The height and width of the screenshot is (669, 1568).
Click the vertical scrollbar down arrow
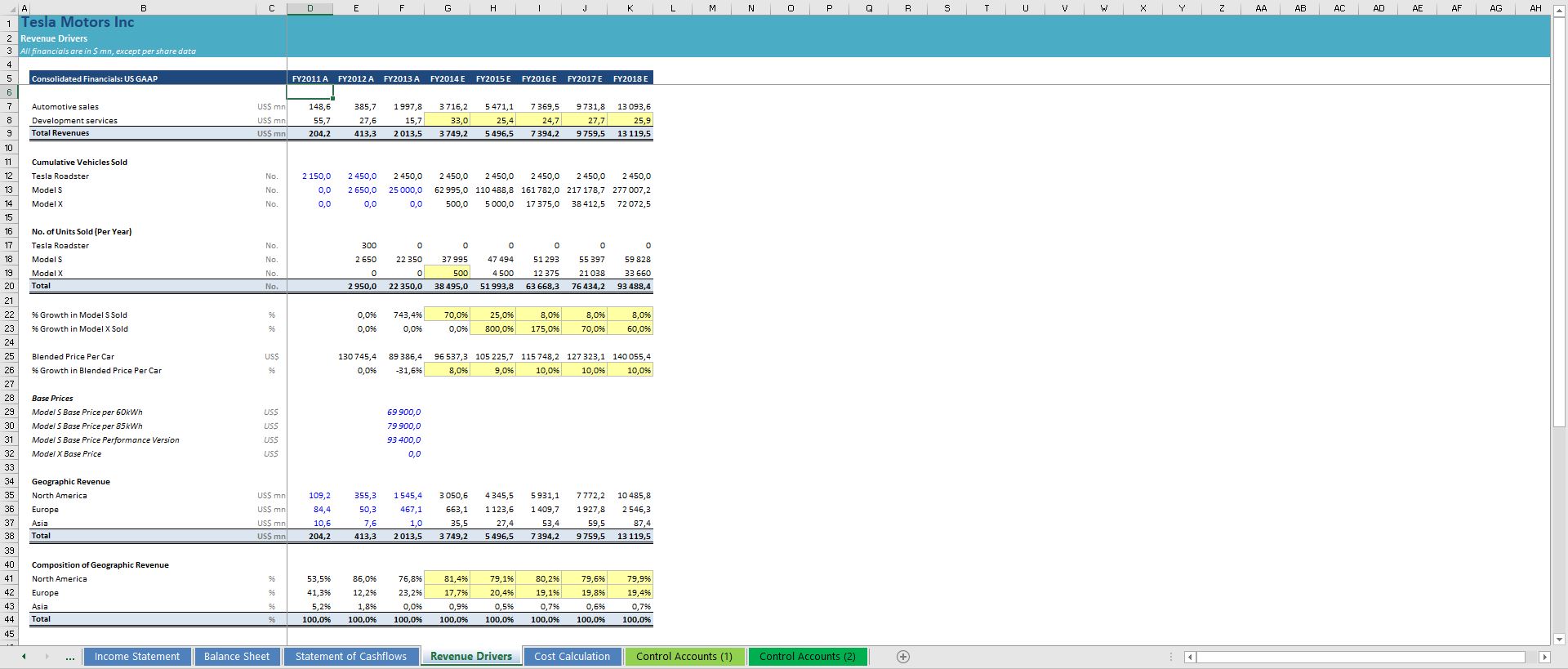[x=1559, y=639]
